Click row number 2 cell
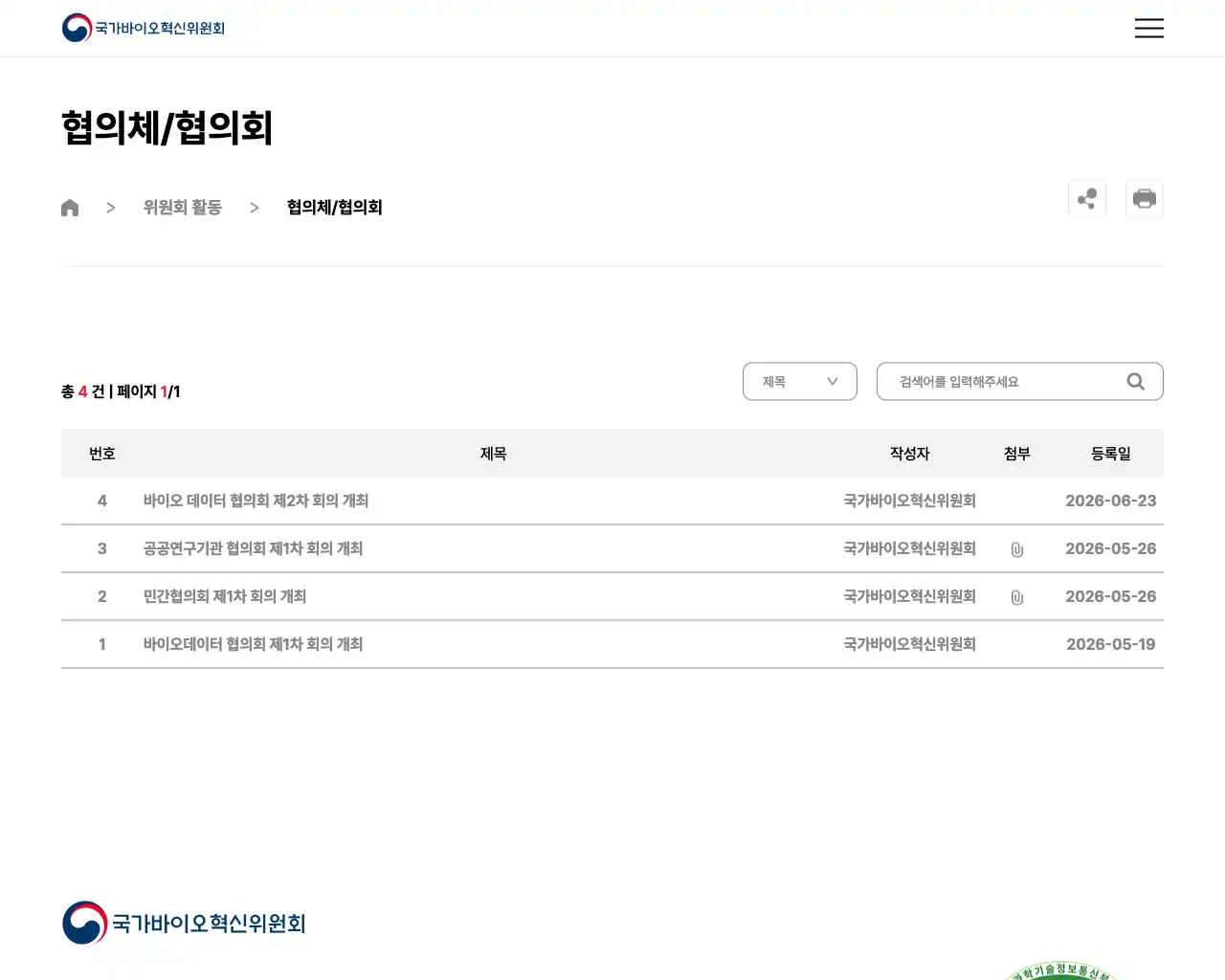The height and width of the screenshot is (980, 1225). click(x=102, y=596)
